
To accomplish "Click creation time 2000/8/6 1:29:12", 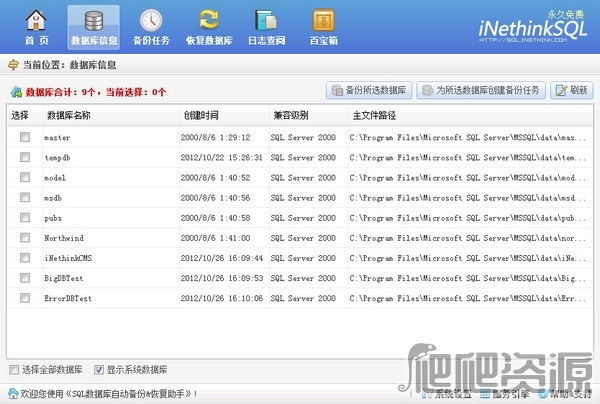I will coord(215,137).
